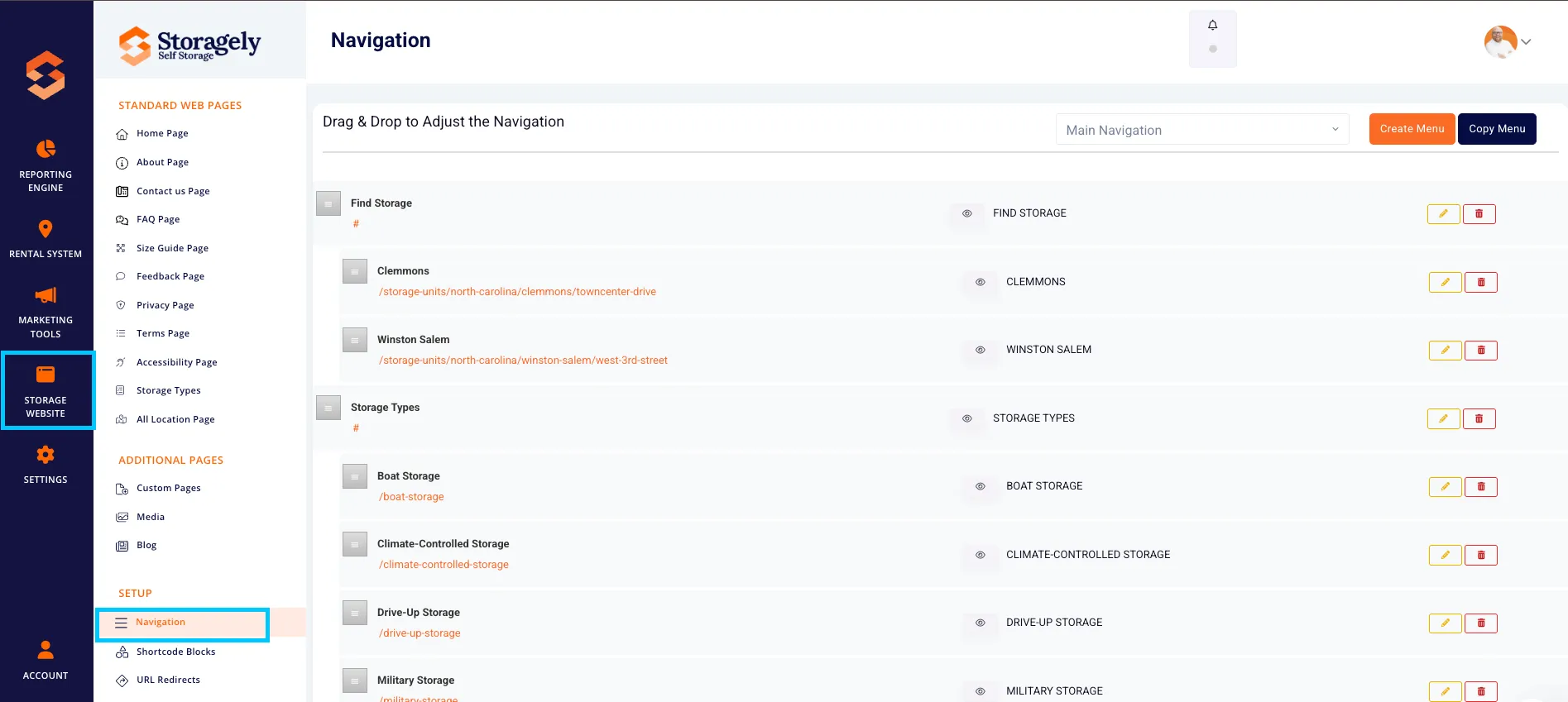Screen dimensions: 1568x702
Task: Toggle visibility of Climate-Controlled Storage
Action: click(x=980, y=555)
